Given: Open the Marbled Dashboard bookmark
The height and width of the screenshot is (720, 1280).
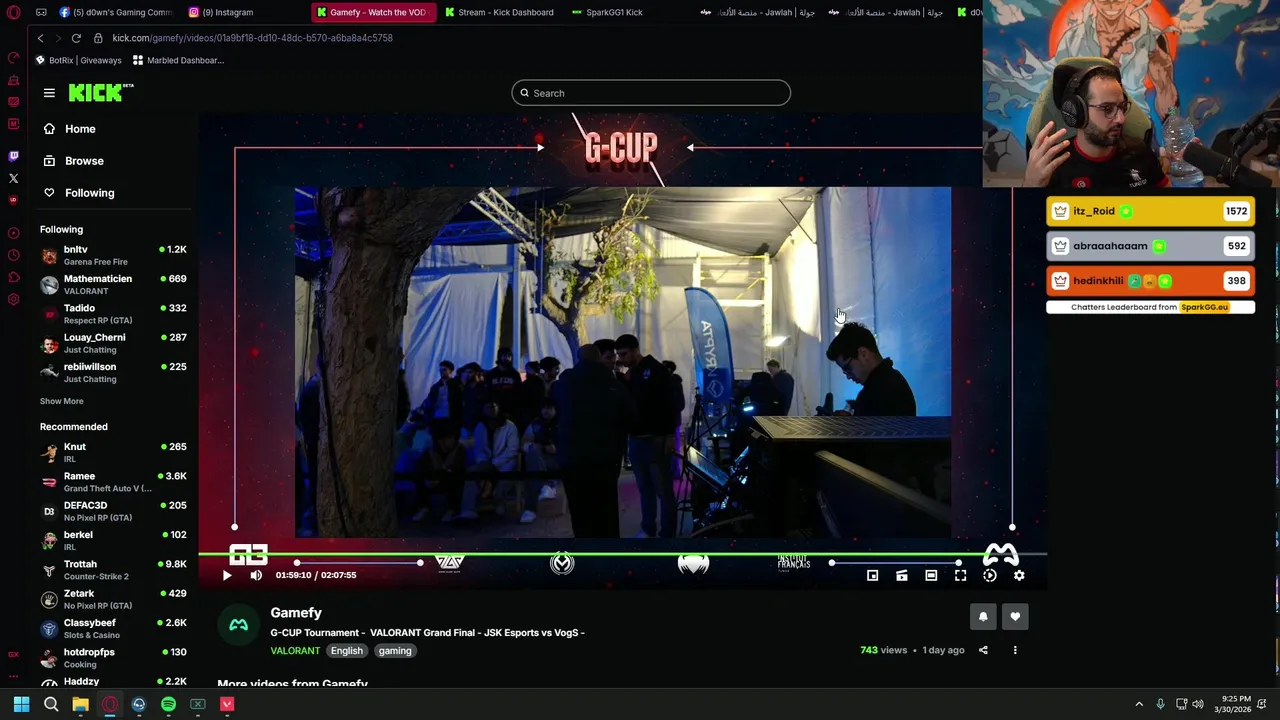Looking at the screenshot, I should tap(179, 60).
